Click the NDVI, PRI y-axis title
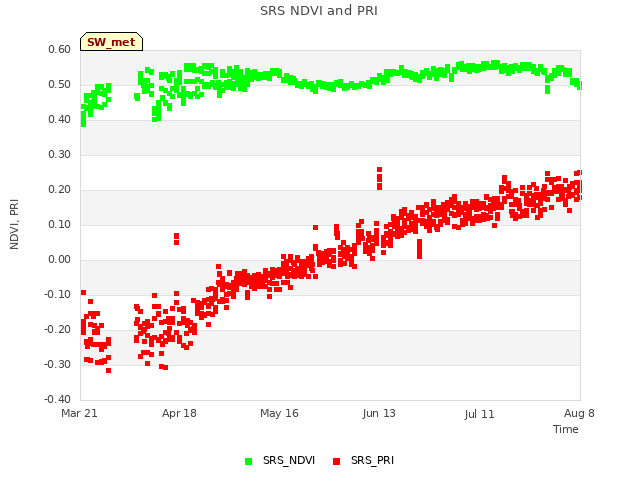The width and height of the screenshot is (640, 480). 14,224
